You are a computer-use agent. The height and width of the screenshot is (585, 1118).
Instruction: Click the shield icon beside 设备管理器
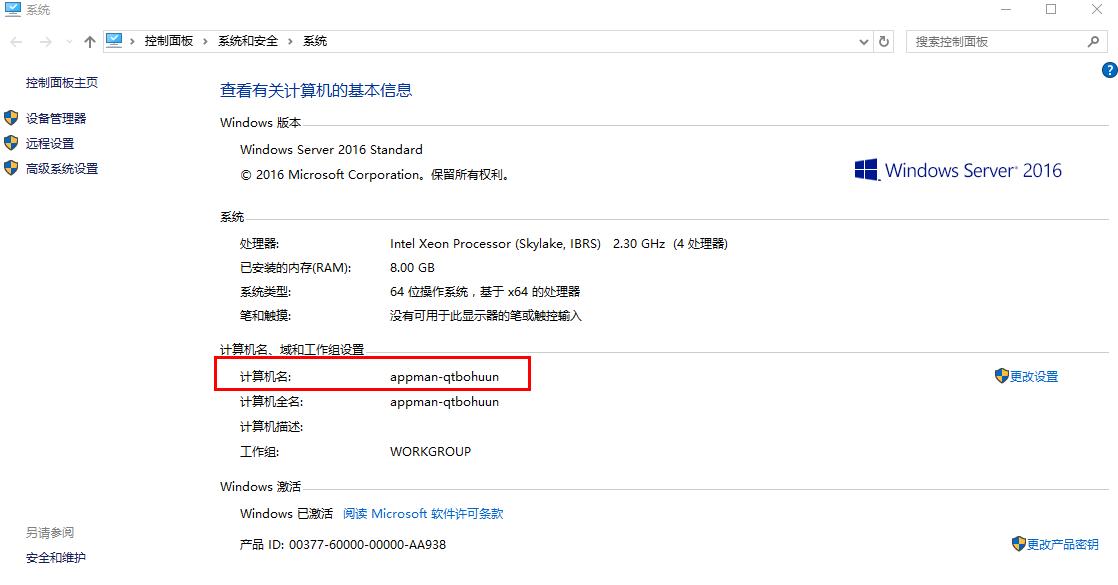(11, 118)
